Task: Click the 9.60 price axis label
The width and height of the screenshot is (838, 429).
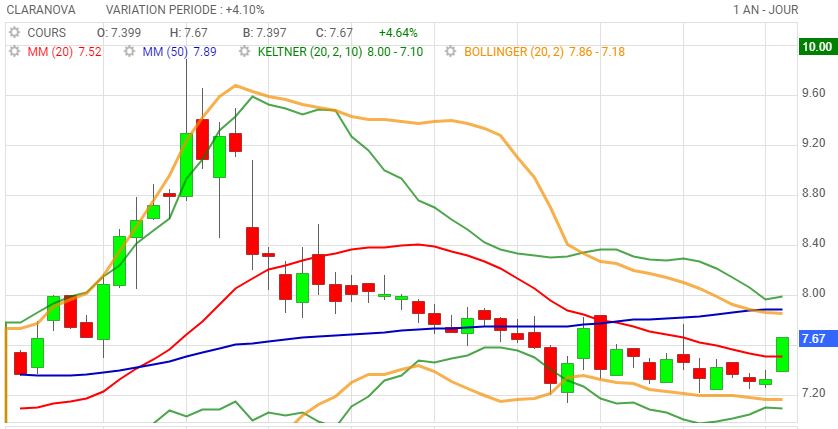Action: [x=814, y=93]
